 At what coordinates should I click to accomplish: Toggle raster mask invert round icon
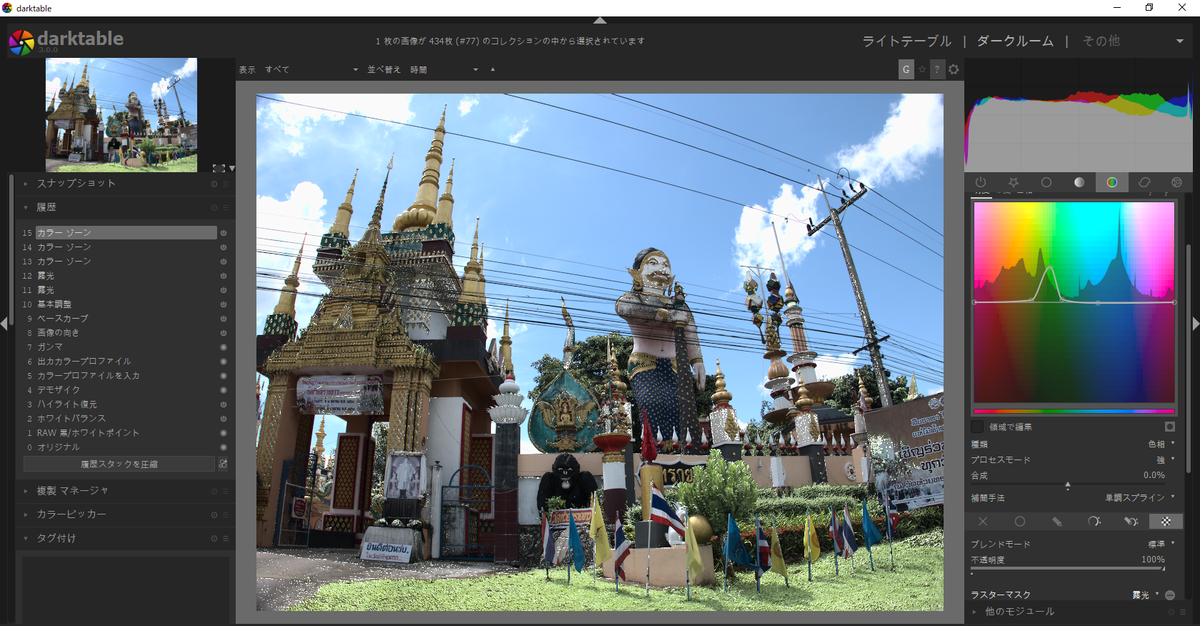tap(1169, 595)
